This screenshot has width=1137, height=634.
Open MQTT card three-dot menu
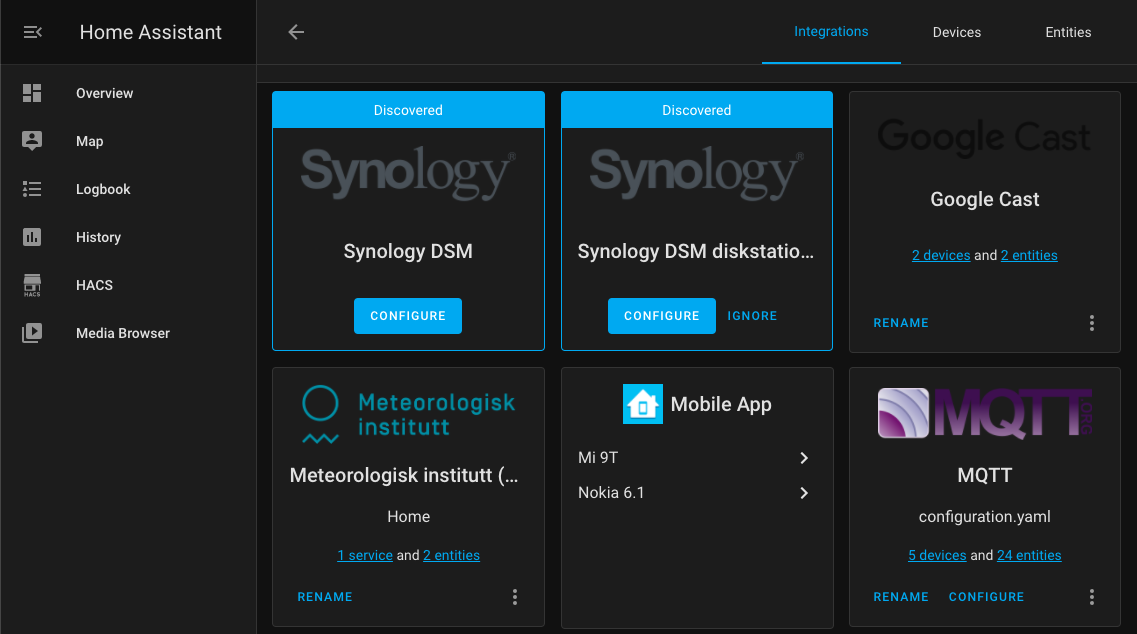tap(1091, 597)
